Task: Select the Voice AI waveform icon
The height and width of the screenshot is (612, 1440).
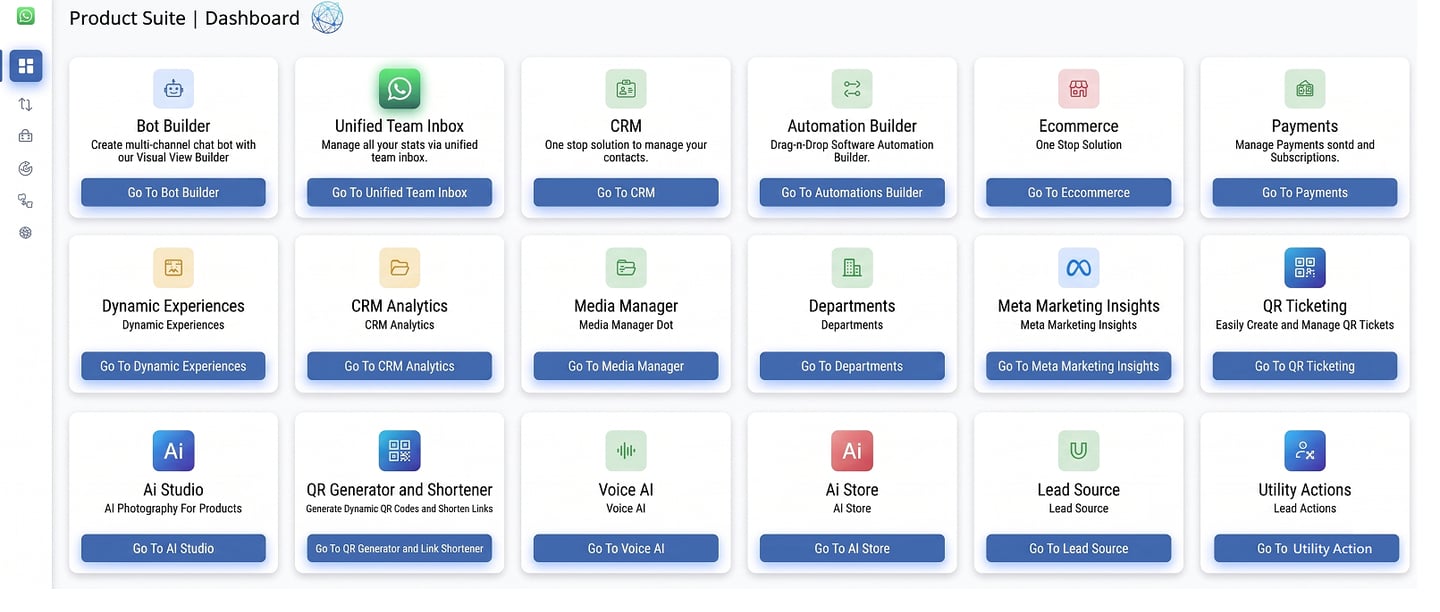Action: tap(626, 451)
